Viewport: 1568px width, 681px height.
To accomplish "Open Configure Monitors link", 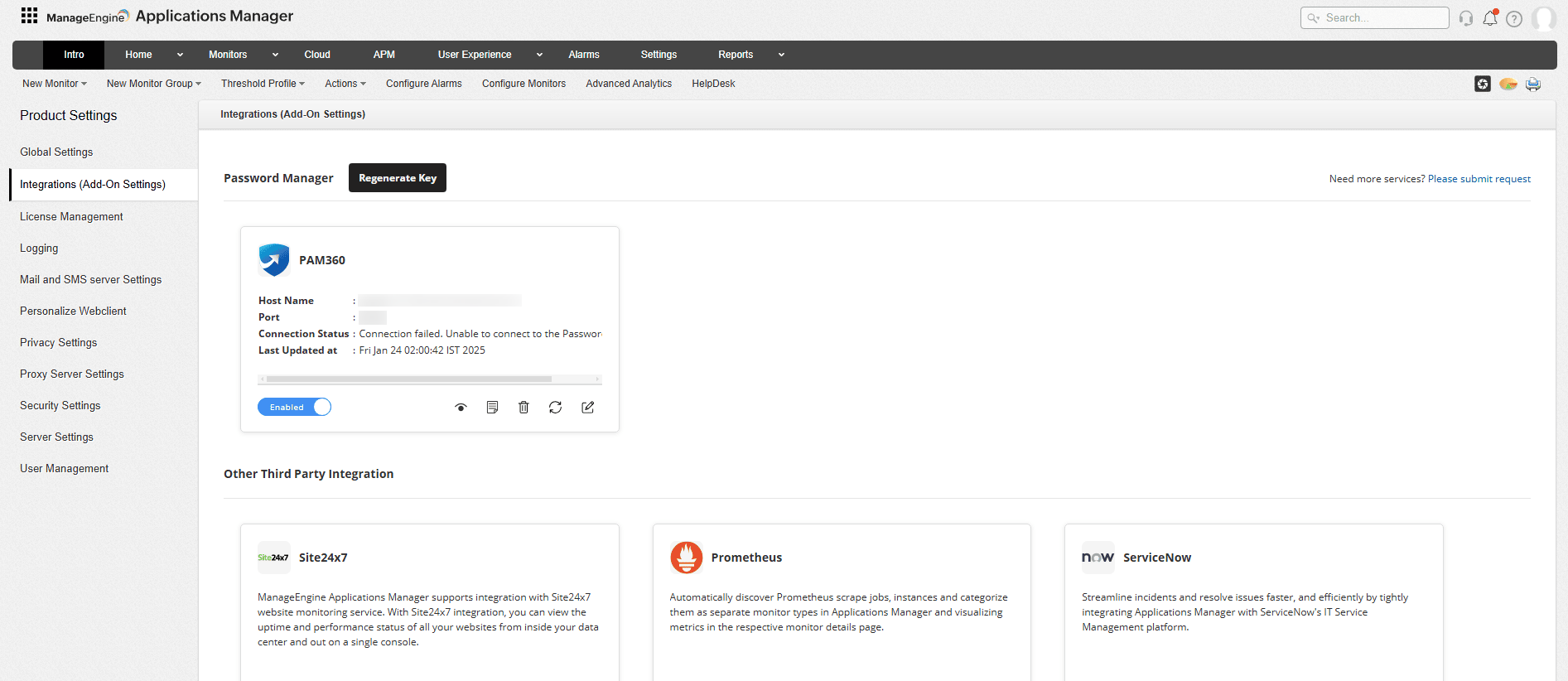I will (x=523, y=84).
